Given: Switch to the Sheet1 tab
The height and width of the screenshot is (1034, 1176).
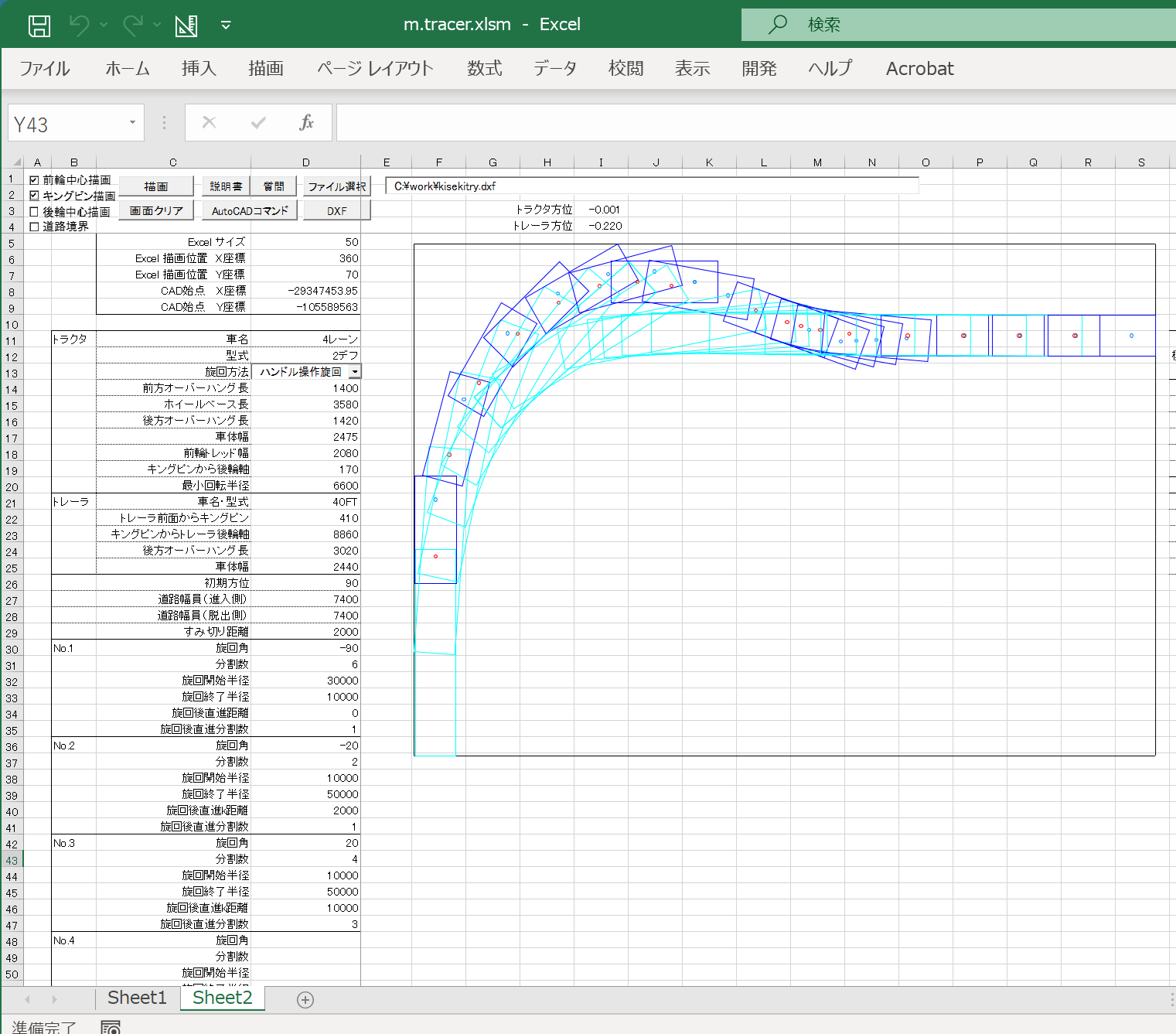Looking at the screenshot, I should [137, 998].
